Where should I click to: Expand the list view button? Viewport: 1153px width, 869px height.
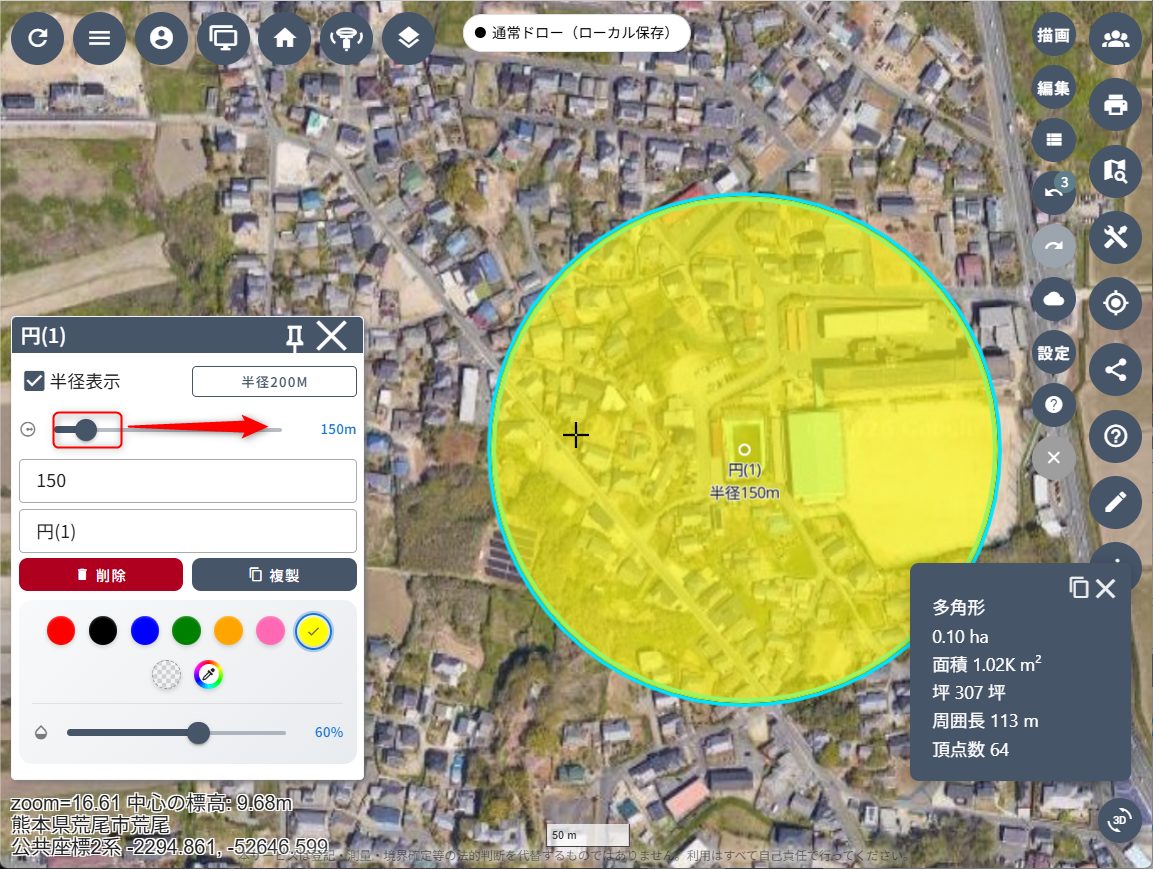(x=1053, y=140)
